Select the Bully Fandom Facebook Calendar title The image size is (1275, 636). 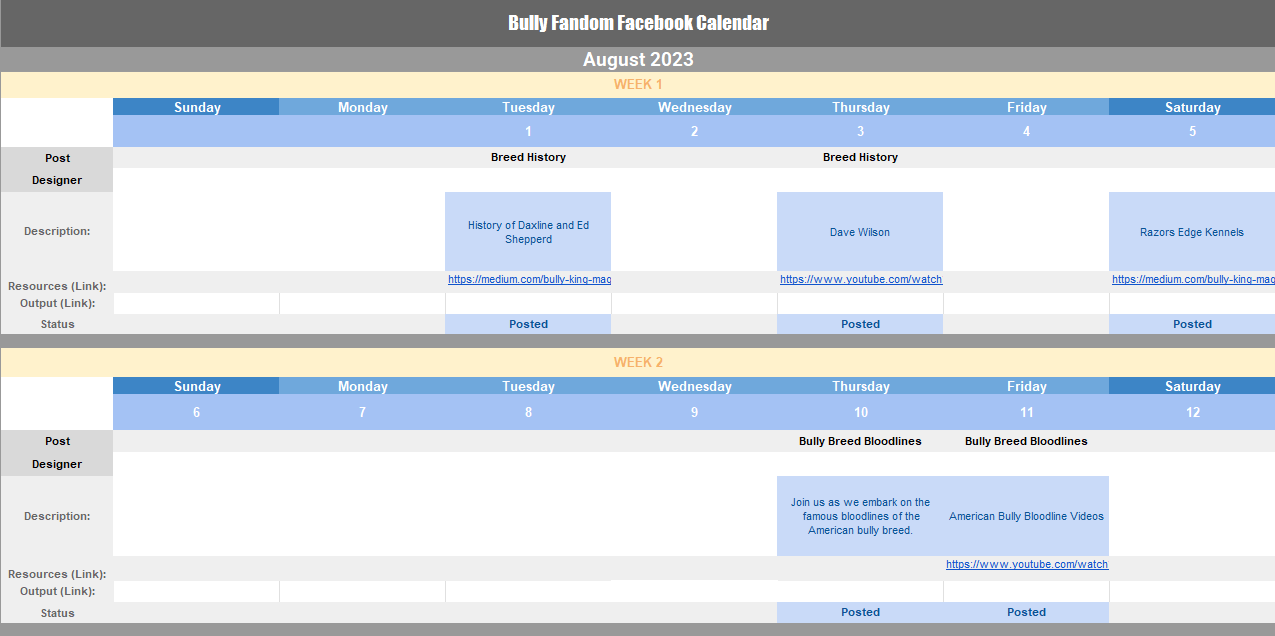click(638, 23)
